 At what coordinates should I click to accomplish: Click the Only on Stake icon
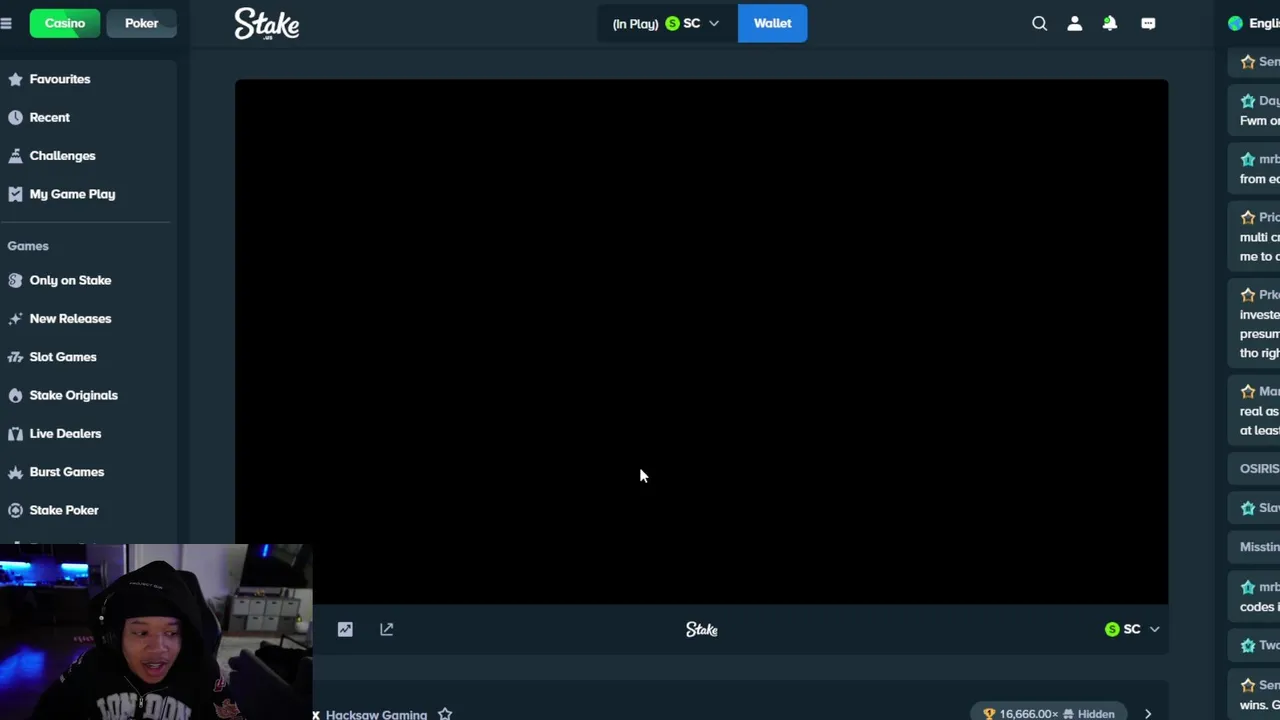pyautogui.click(x=15, y=280)
